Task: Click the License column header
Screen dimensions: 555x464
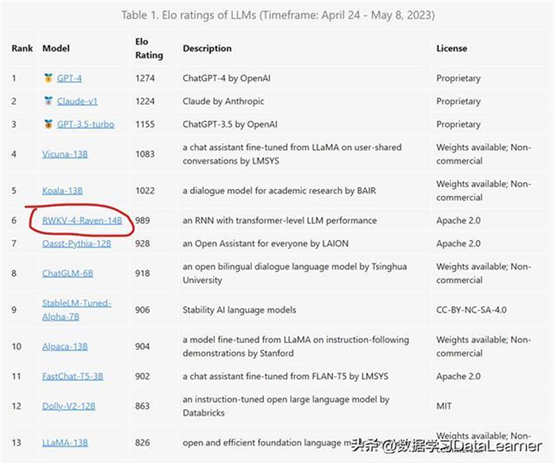Action: (x=452, y=48)
